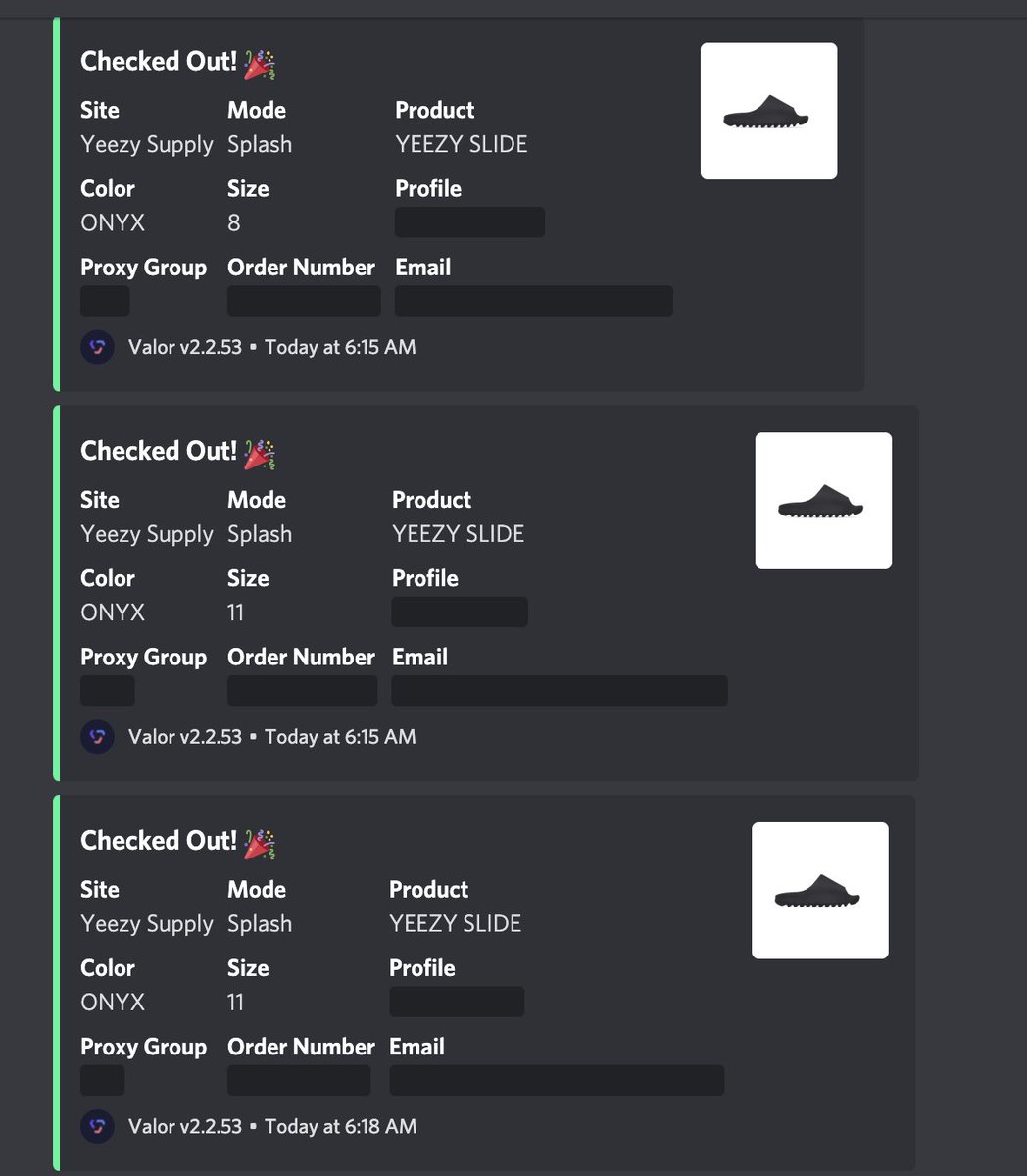Reveal hidden Email spoiler in 6:18 AM embed
The image size is (1027, 1176).
(557, 1080)
